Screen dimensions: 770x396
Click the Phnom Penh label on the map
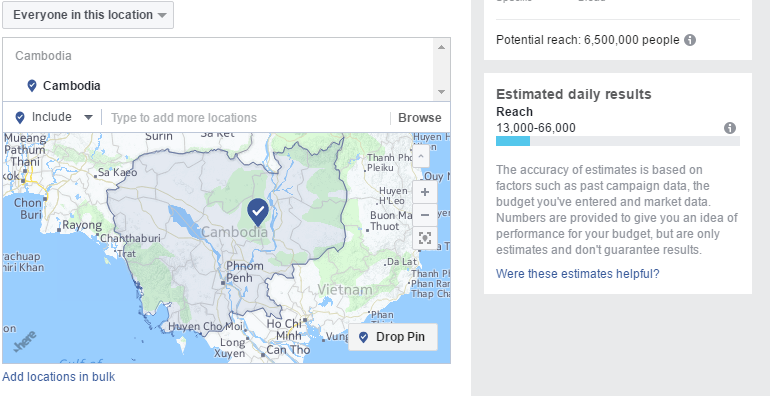point(245,272)
